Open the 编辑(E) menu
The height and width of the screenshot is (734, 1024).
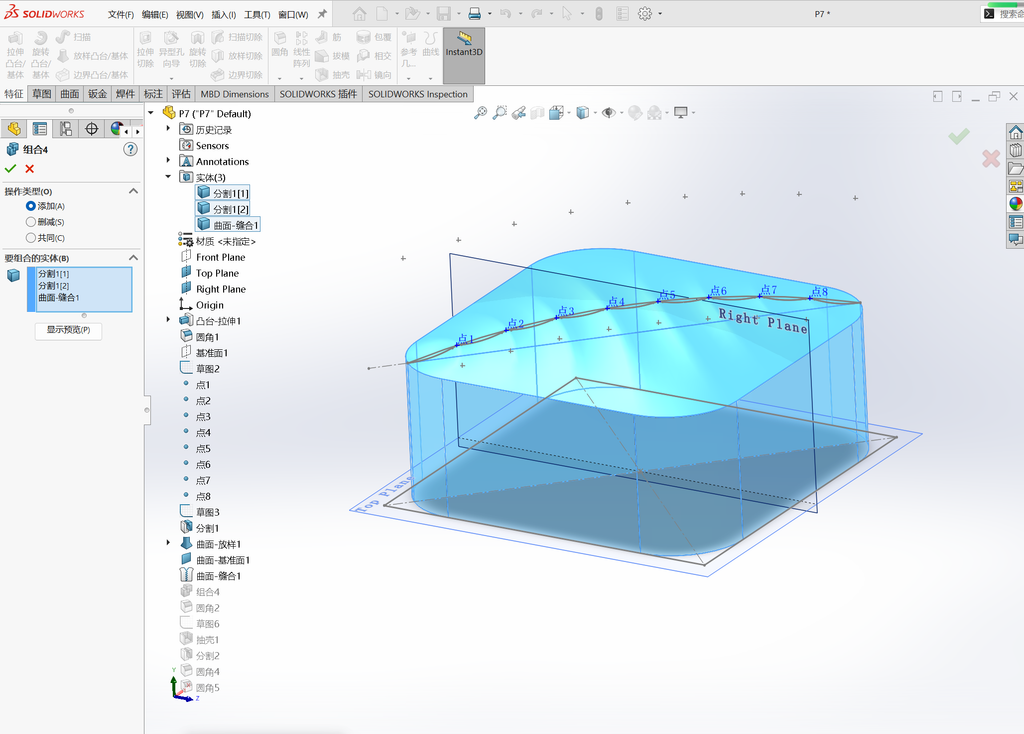click(x=155, y=14)
